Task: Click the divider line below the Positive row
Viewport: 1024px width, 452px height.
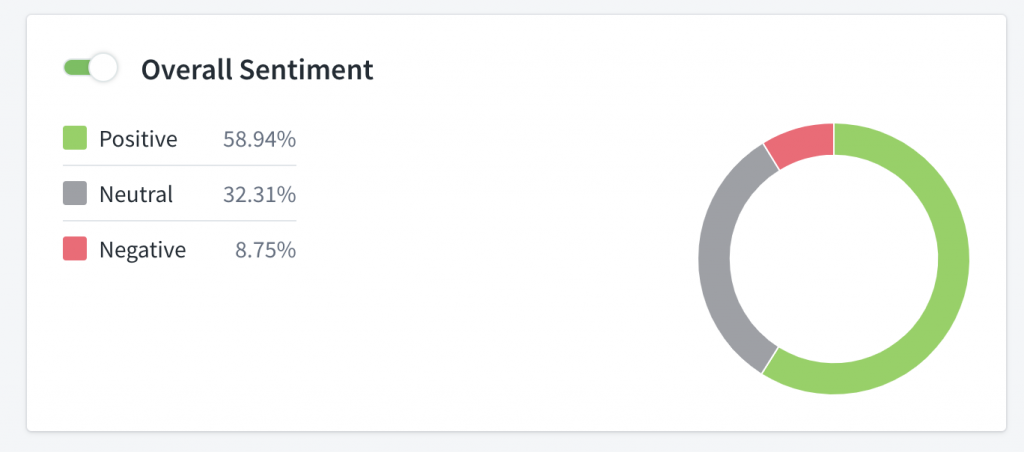Action: pyautogui.click(x=179, y=165)
